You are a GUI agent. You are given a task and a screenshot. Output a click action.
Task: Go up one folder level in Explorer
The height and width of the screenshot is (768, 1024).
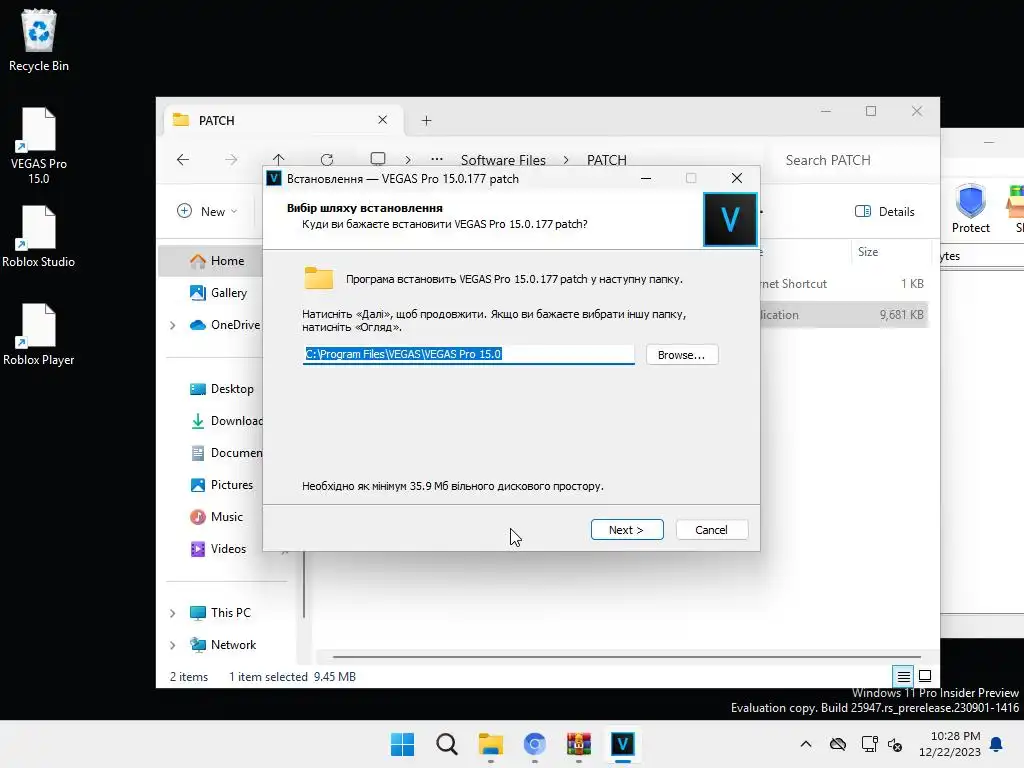click(279, 160)
